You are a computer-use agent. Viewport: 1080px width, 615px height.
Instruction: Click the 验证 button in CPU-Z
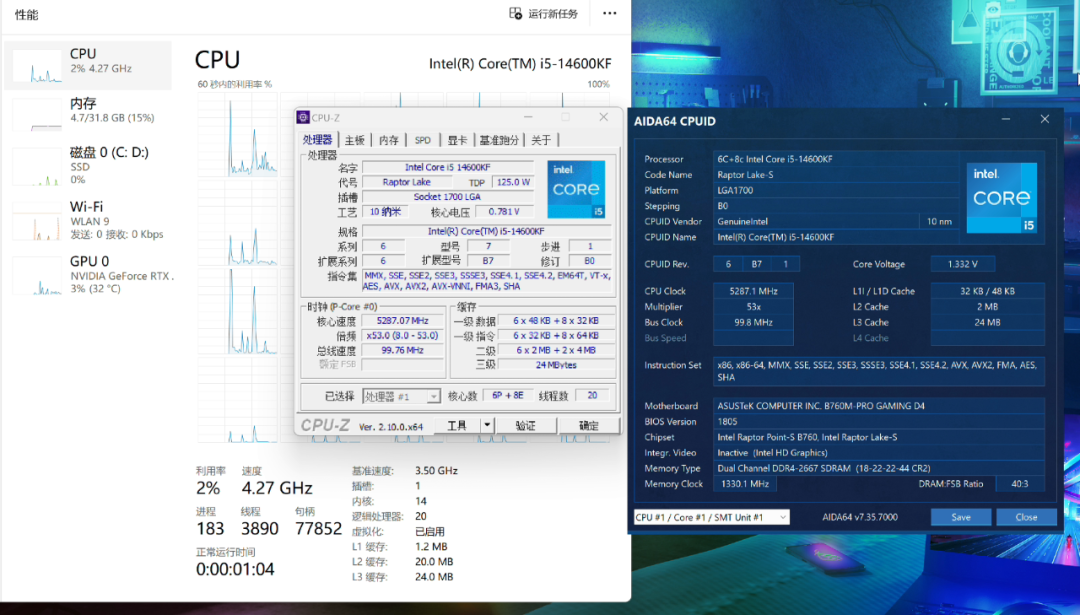[x=526, y=426]
